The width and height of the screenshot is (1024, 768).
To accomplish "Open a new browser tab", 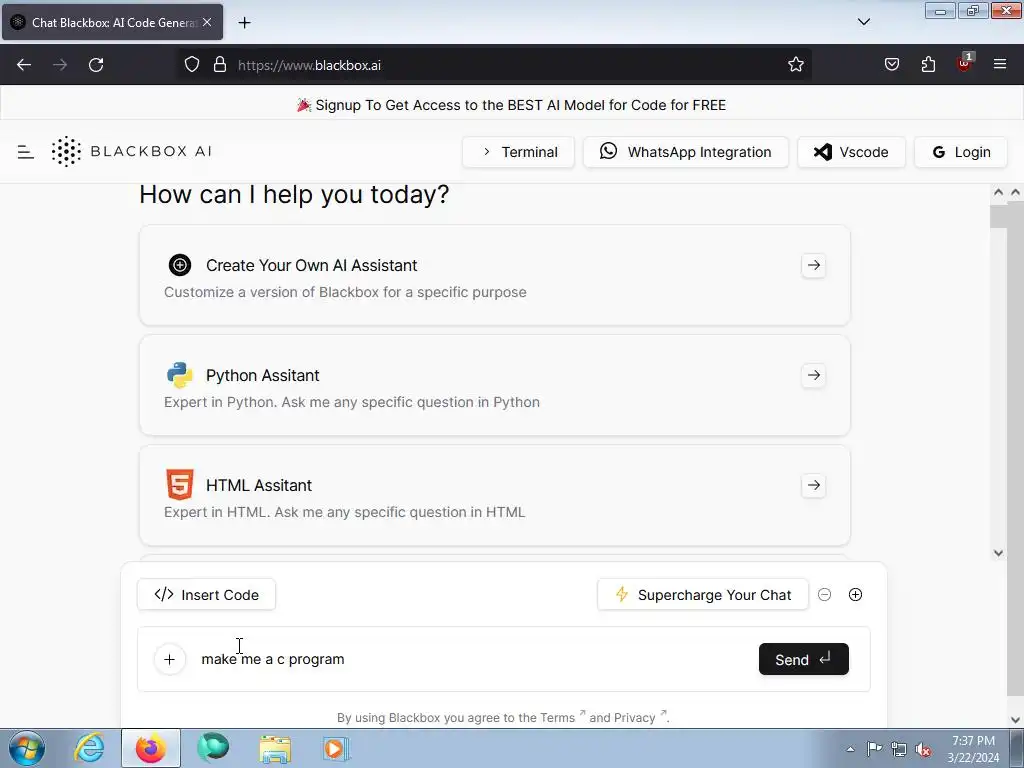I will click(244, 23).
